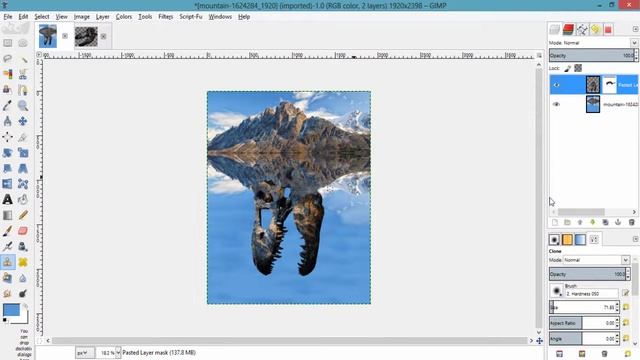The width and height of the screenshot is (640, 360).
Task: Click the foreground color swatch
Action: [x=11, y=310]
